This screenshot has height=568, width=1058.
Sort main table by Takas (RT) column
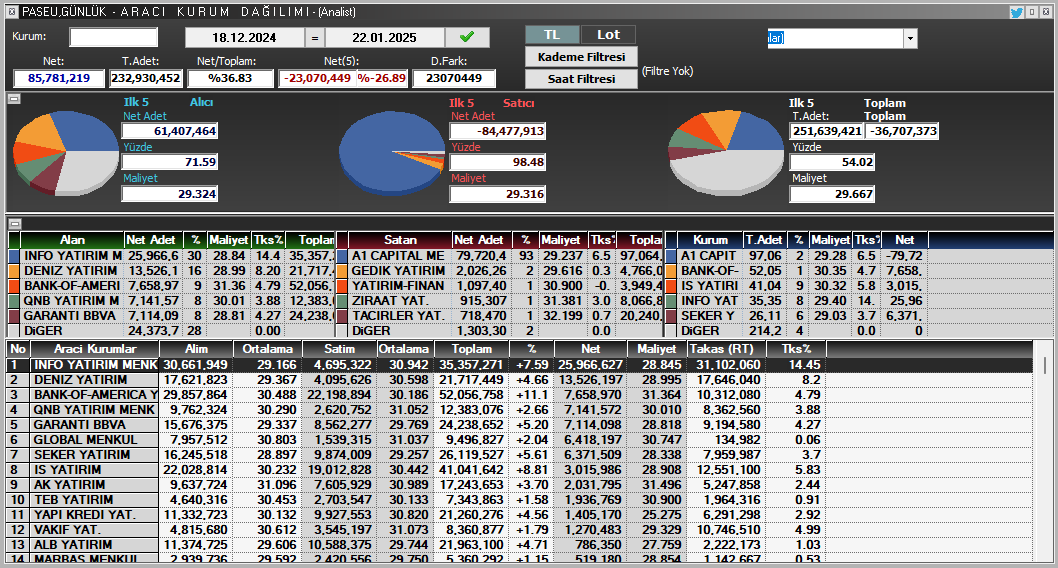[727, 349]
